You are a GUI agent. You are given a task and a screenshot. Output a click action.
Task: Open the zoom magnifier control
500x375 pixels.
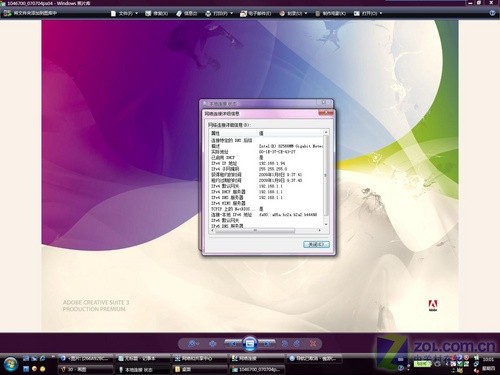[x=193, y=343]
